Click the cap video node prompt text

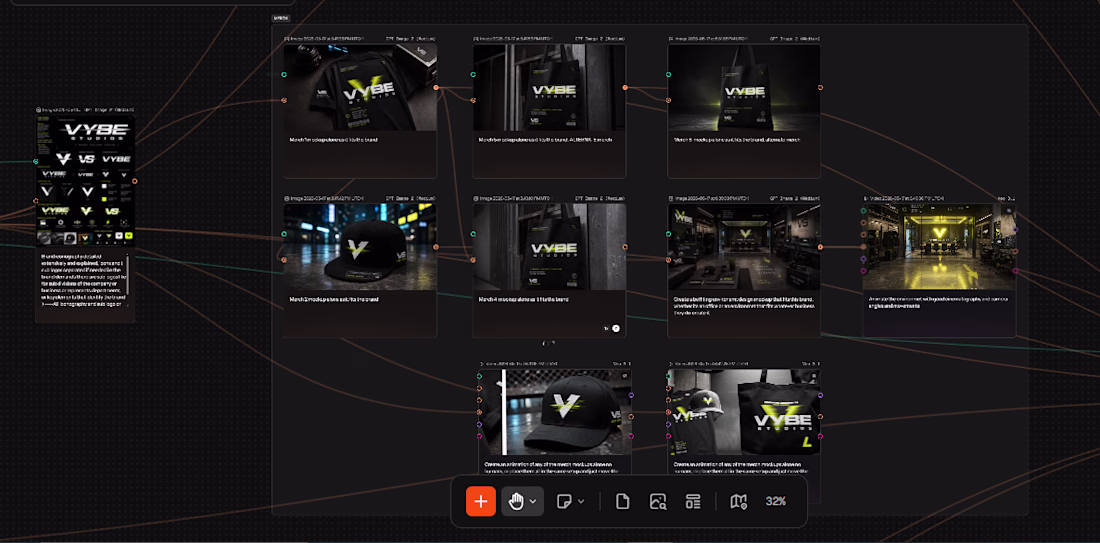click(x=549, y=468)
